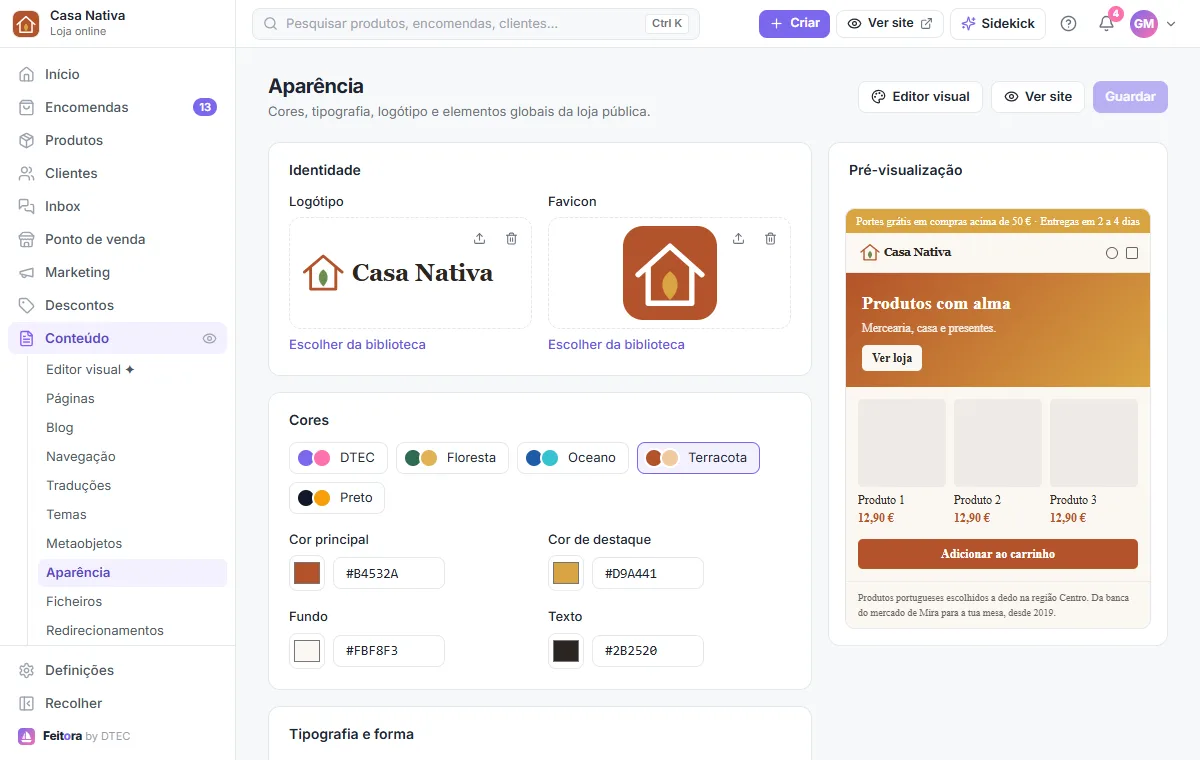The height and width of the screenshot is (760, 1200).
Task: Open Definições settings
Action: (x=118, y=670)
